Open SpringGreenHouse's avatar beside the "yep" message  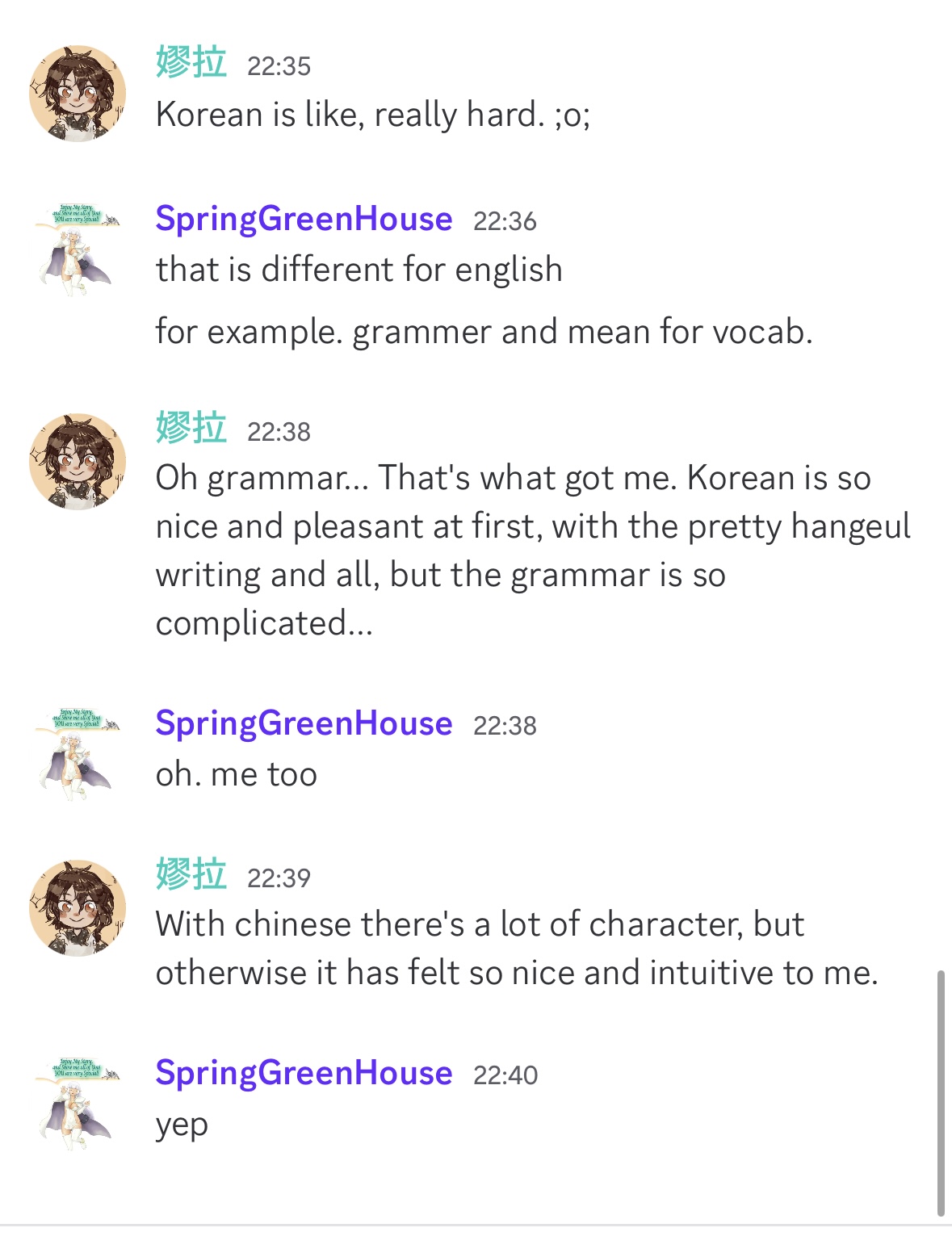click(78, 1103)
